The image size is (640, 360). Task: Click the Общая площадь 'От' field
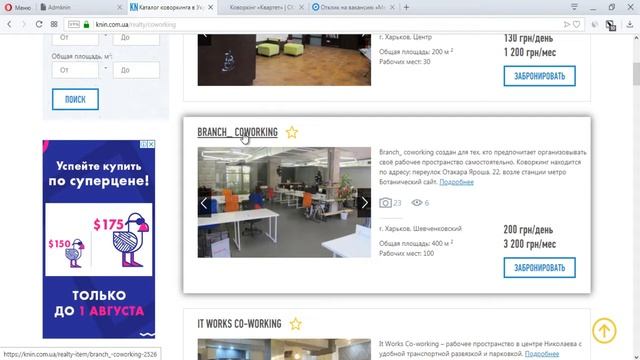point(76,70)
